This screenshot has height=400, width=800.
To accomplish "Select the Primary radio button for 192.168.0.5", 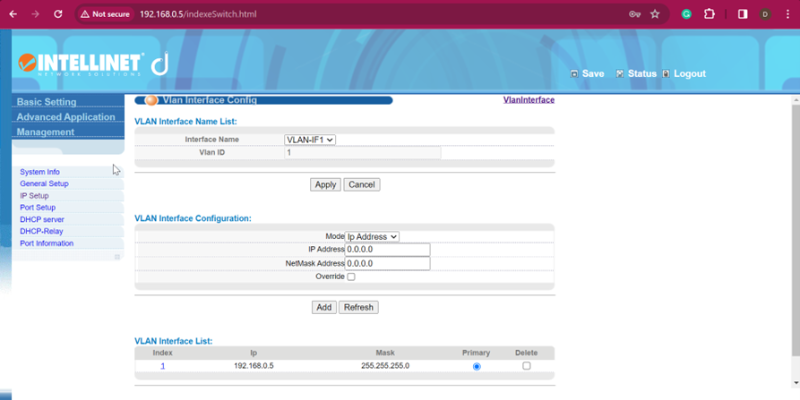I will [x=476, y=366].
